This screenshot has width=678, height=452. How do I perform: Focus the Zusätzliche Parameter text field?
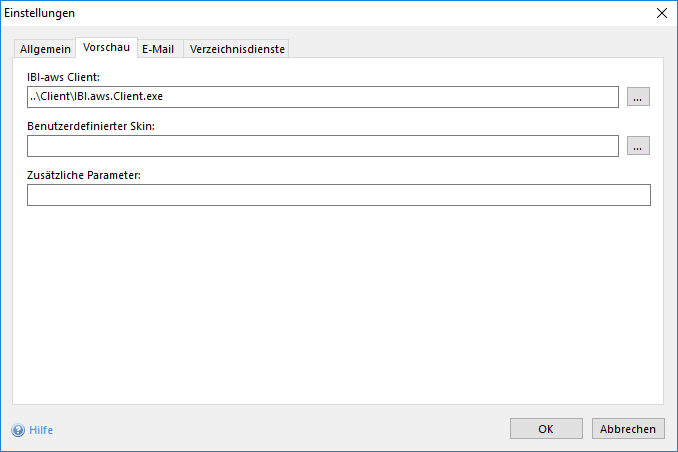tap(338, 195)
